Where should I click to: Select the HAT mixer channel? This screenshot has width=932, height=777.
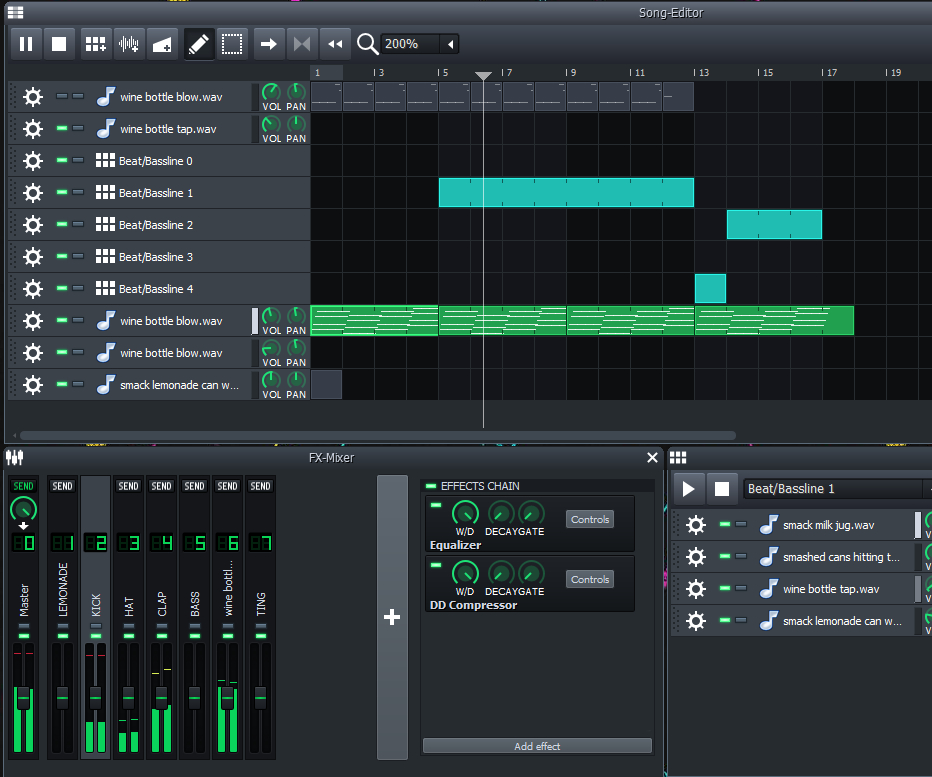(129, 605)
